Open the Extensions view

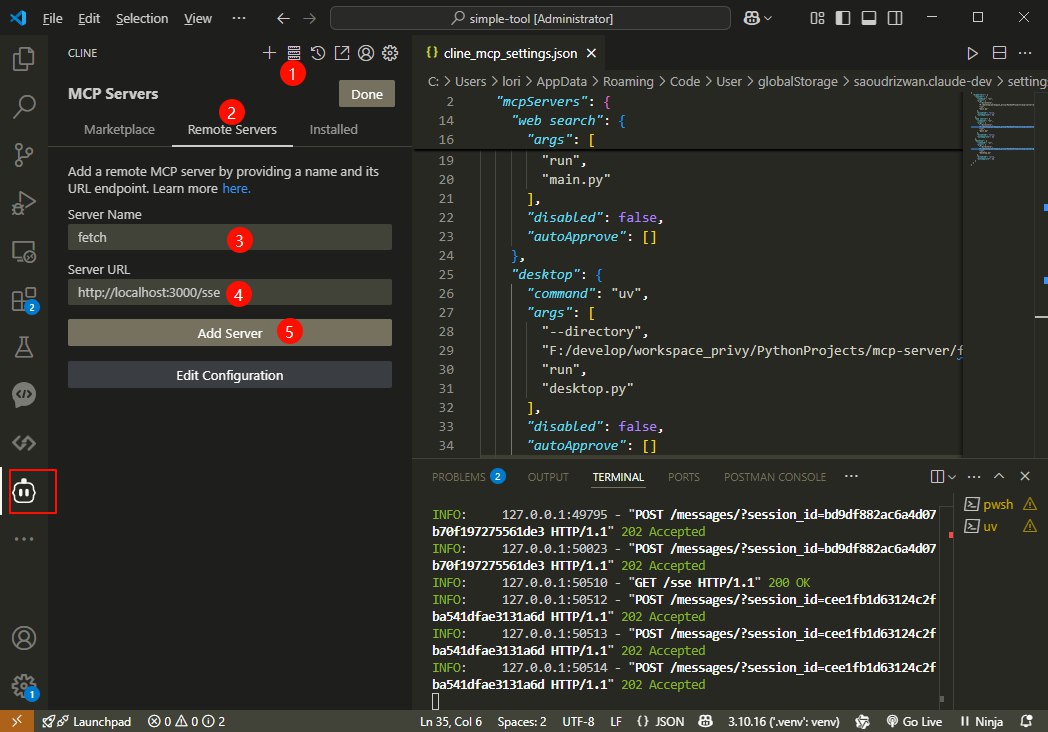coord(24,299)
